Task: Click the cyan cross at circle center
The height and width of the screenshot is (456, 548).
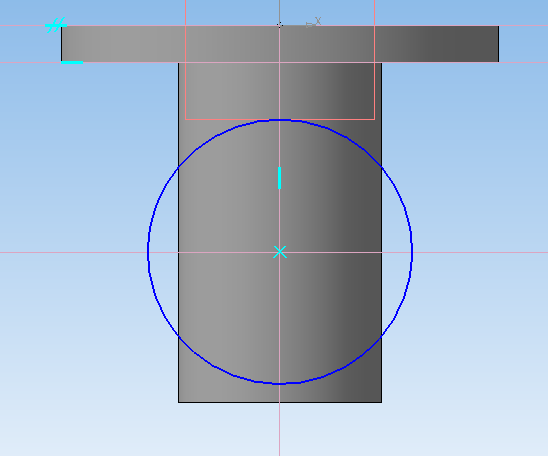Action: coord(280,252)
